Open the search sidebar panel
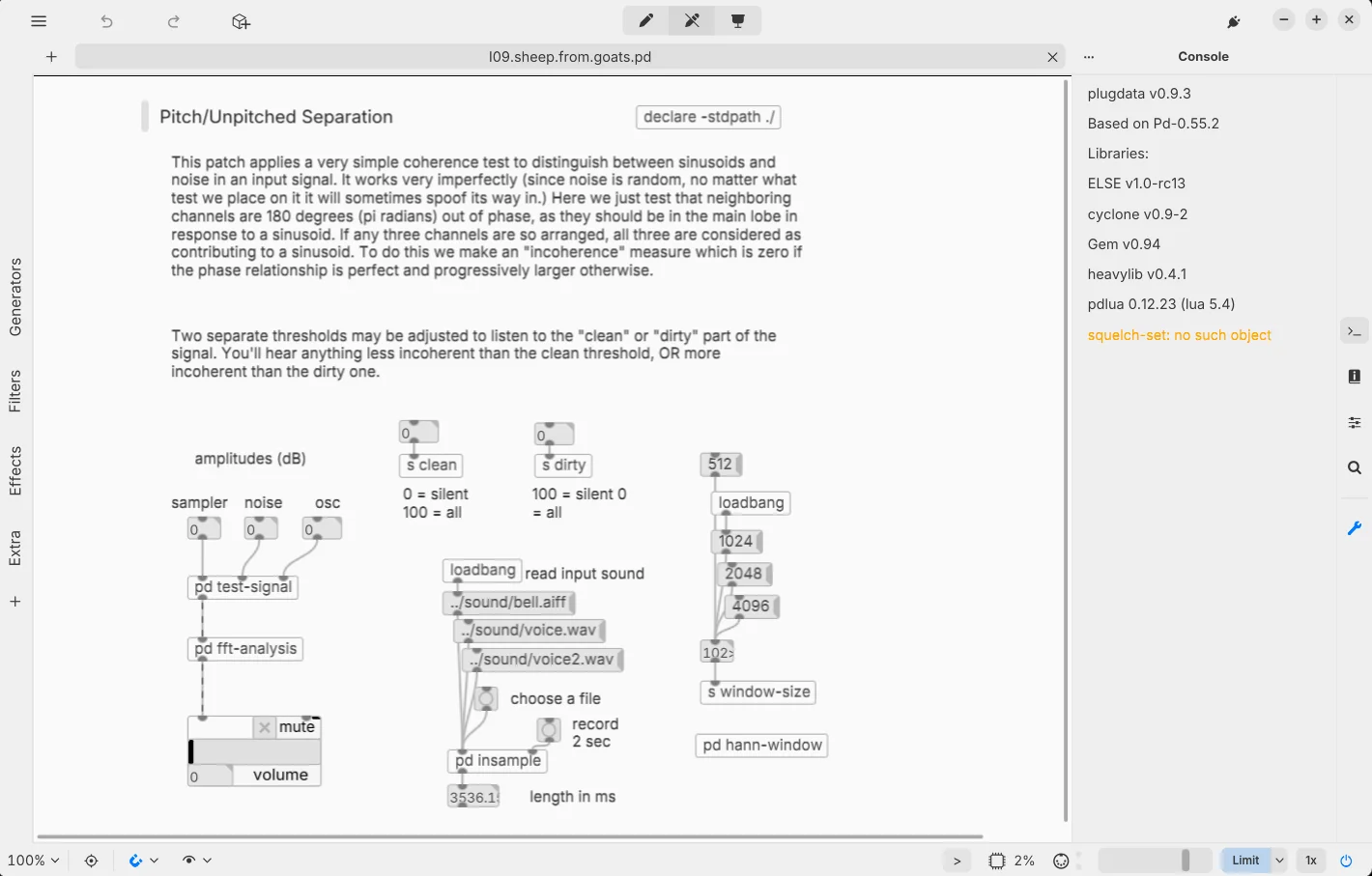 click(1355, 467)
